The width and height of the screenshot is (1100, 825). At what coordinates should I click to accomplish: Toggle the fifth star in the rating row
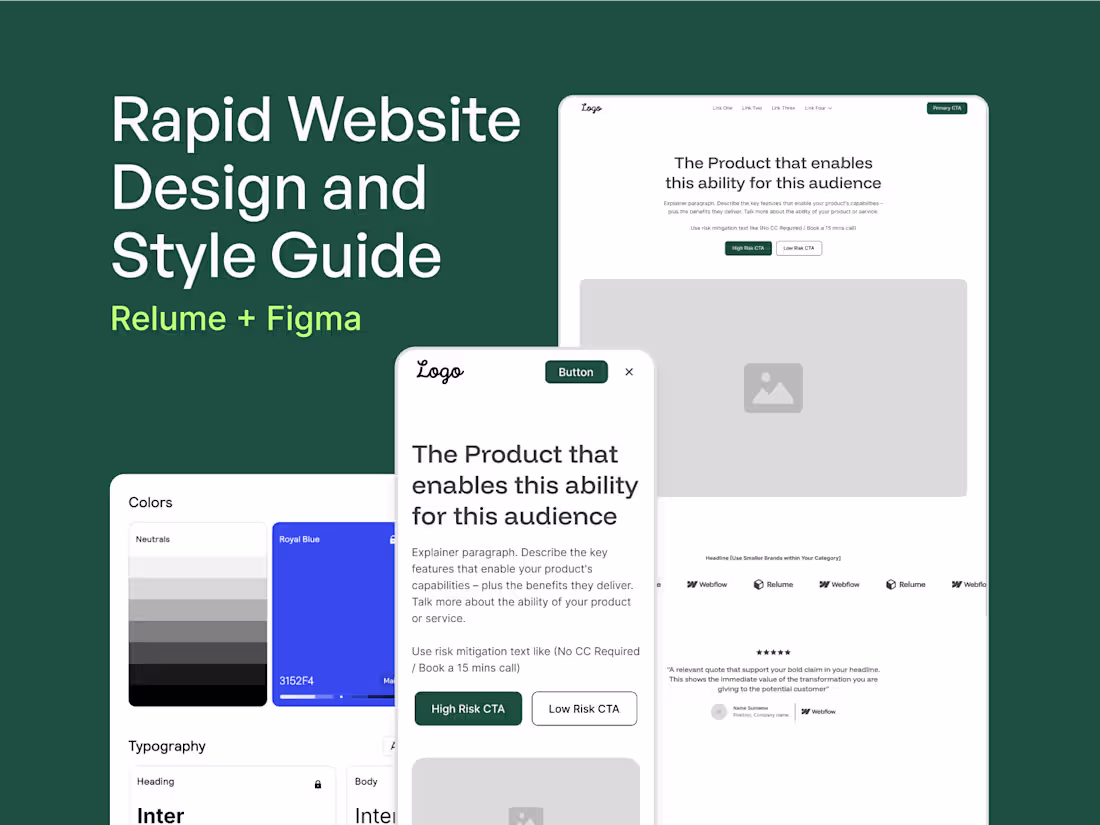[788, 652]
